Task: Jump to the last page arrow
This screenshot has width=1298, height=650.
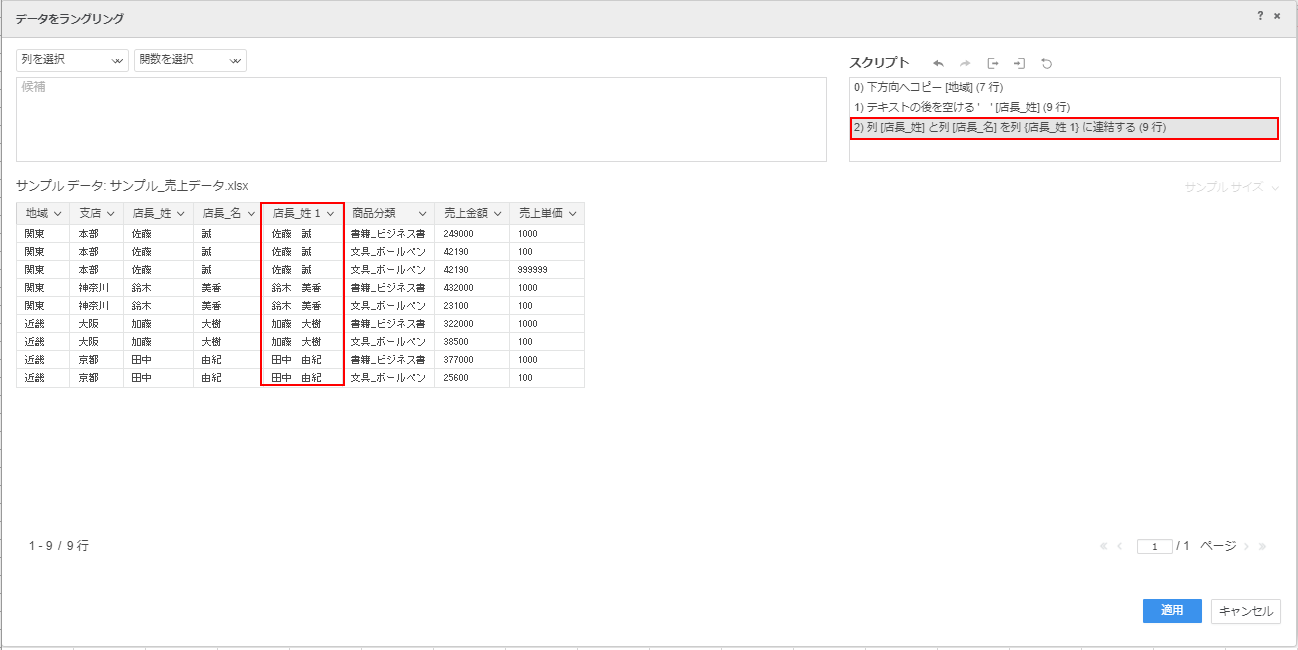Action: [x=1262, y=546]
